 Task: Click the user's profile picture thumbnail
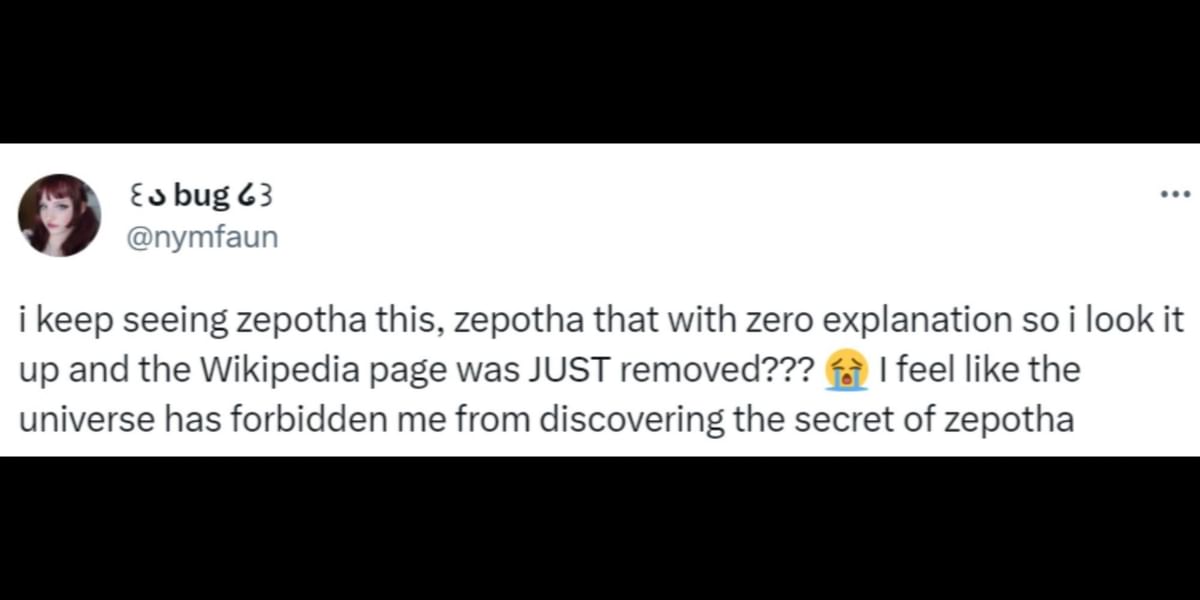60,215
